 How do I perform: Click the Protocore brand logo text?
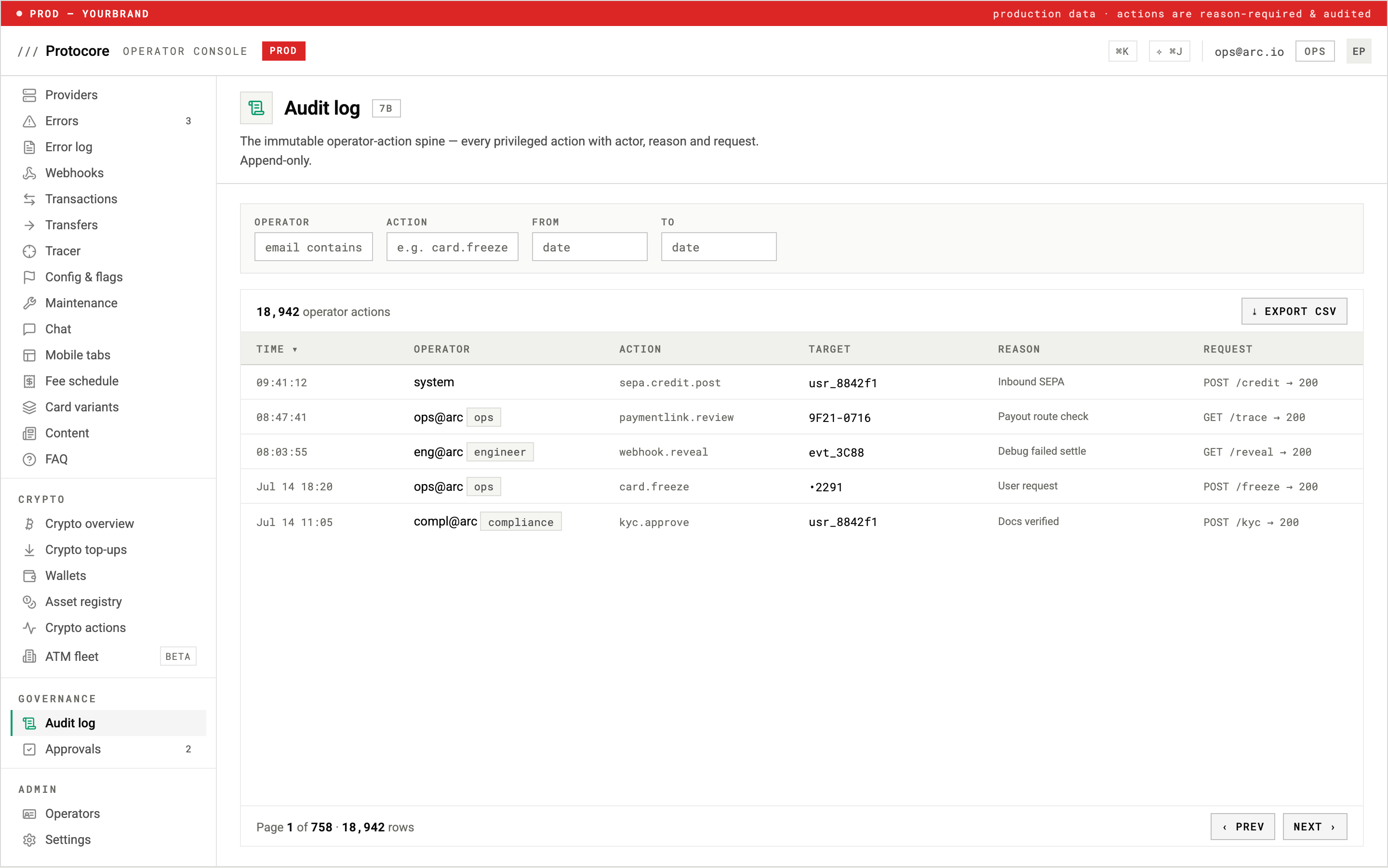[x=77, y=51]
